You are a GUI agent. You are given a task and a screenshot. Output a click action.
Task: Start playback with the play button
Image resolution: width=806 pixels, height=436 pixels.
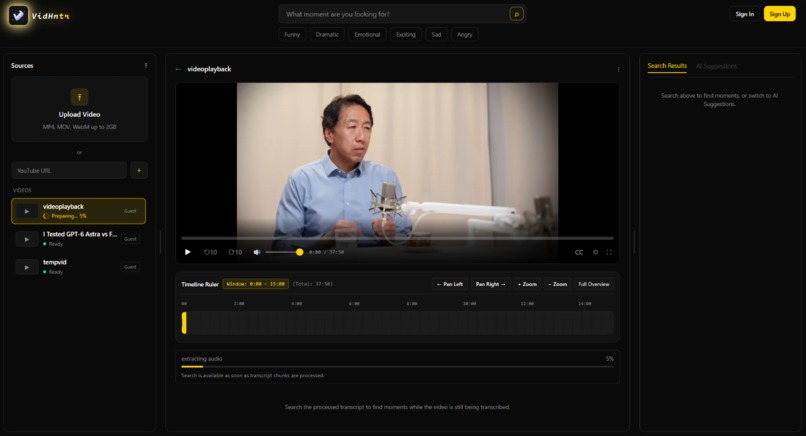tap(188, 252)
